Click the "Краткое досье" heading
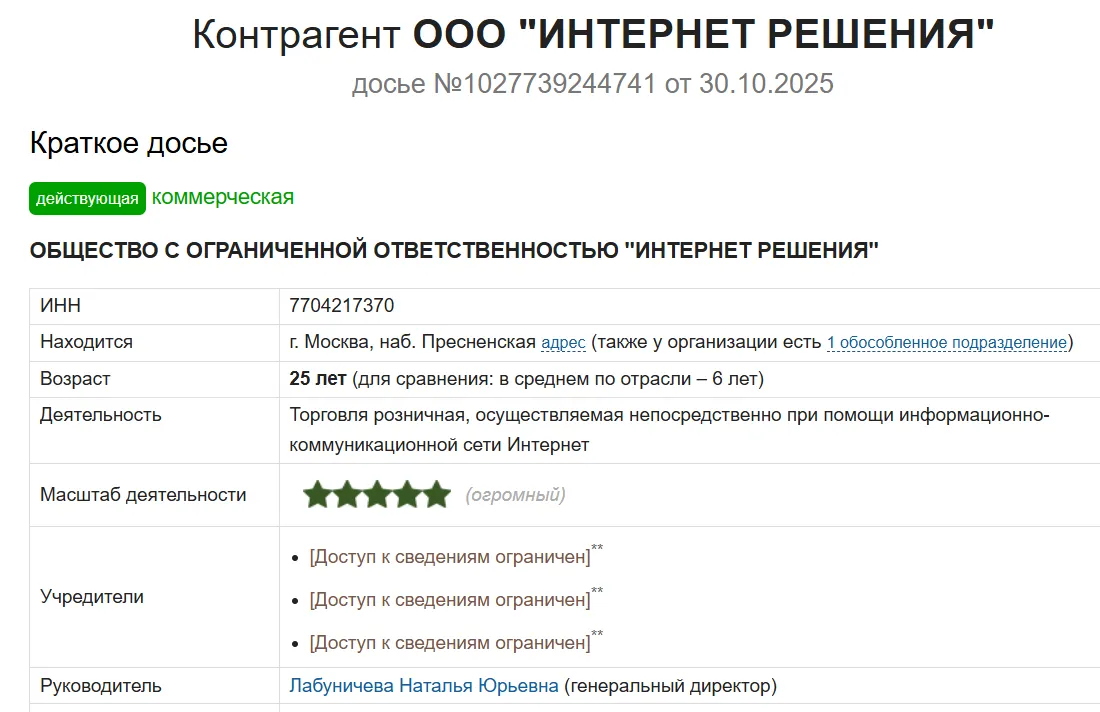 pos(128,143)
